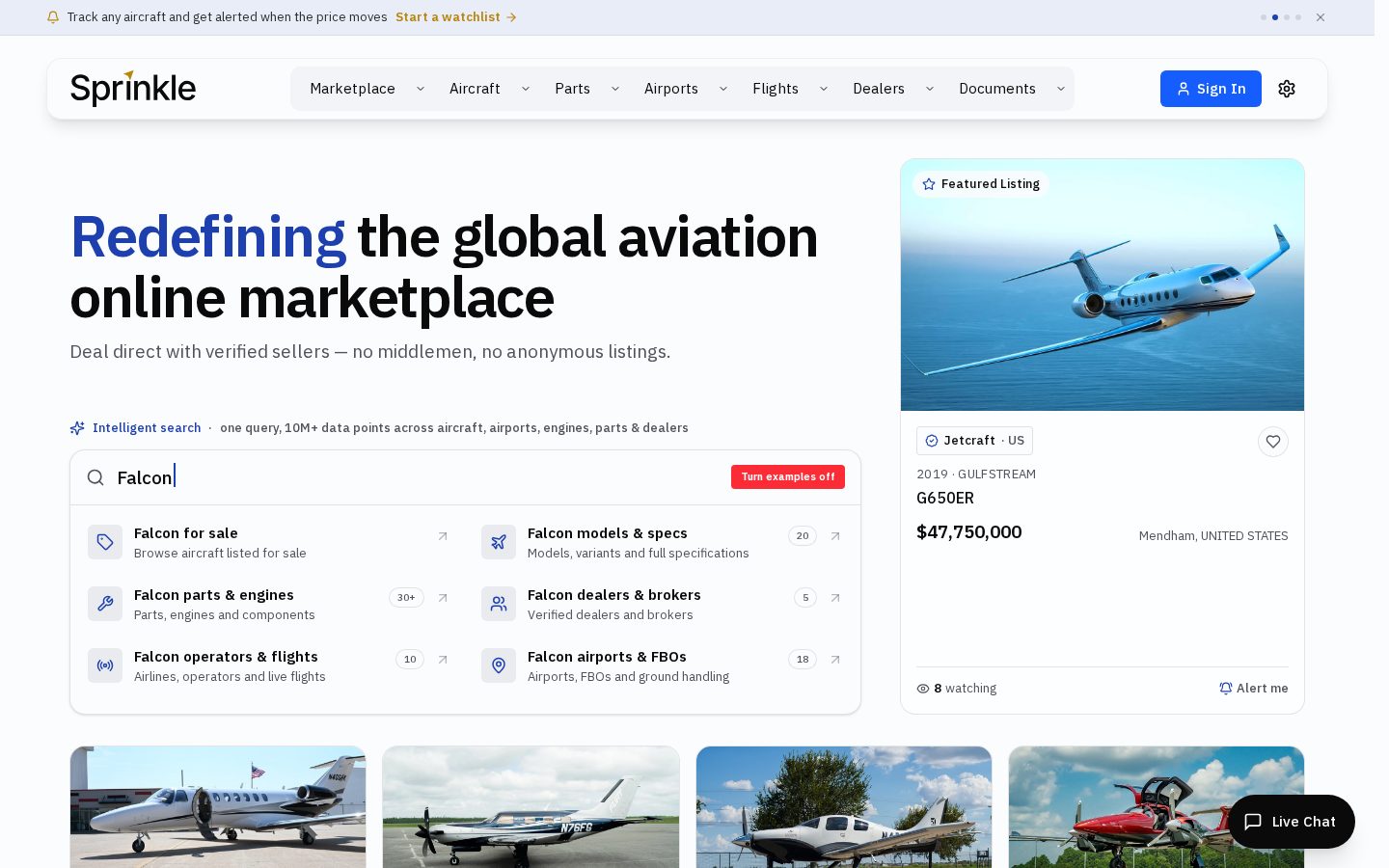Open the red aircraft listing thumbnail
This screenshot has width=1389, height=868.
(x=1157, y=807)
